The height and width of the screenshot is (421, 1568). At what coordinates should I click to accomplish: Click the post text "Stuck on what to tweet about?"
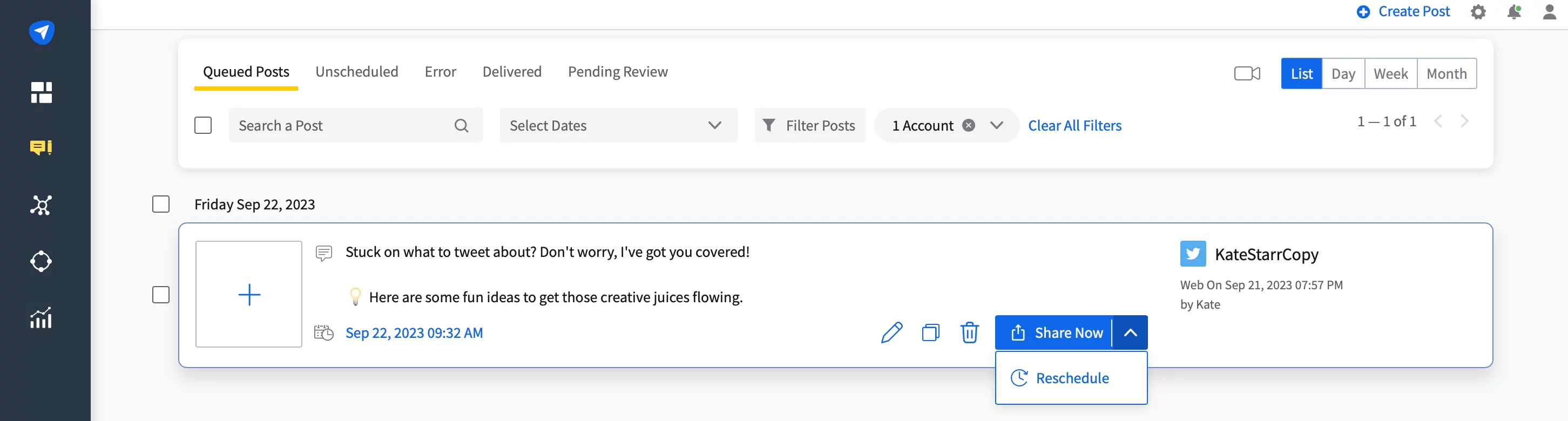pos(441,252)
